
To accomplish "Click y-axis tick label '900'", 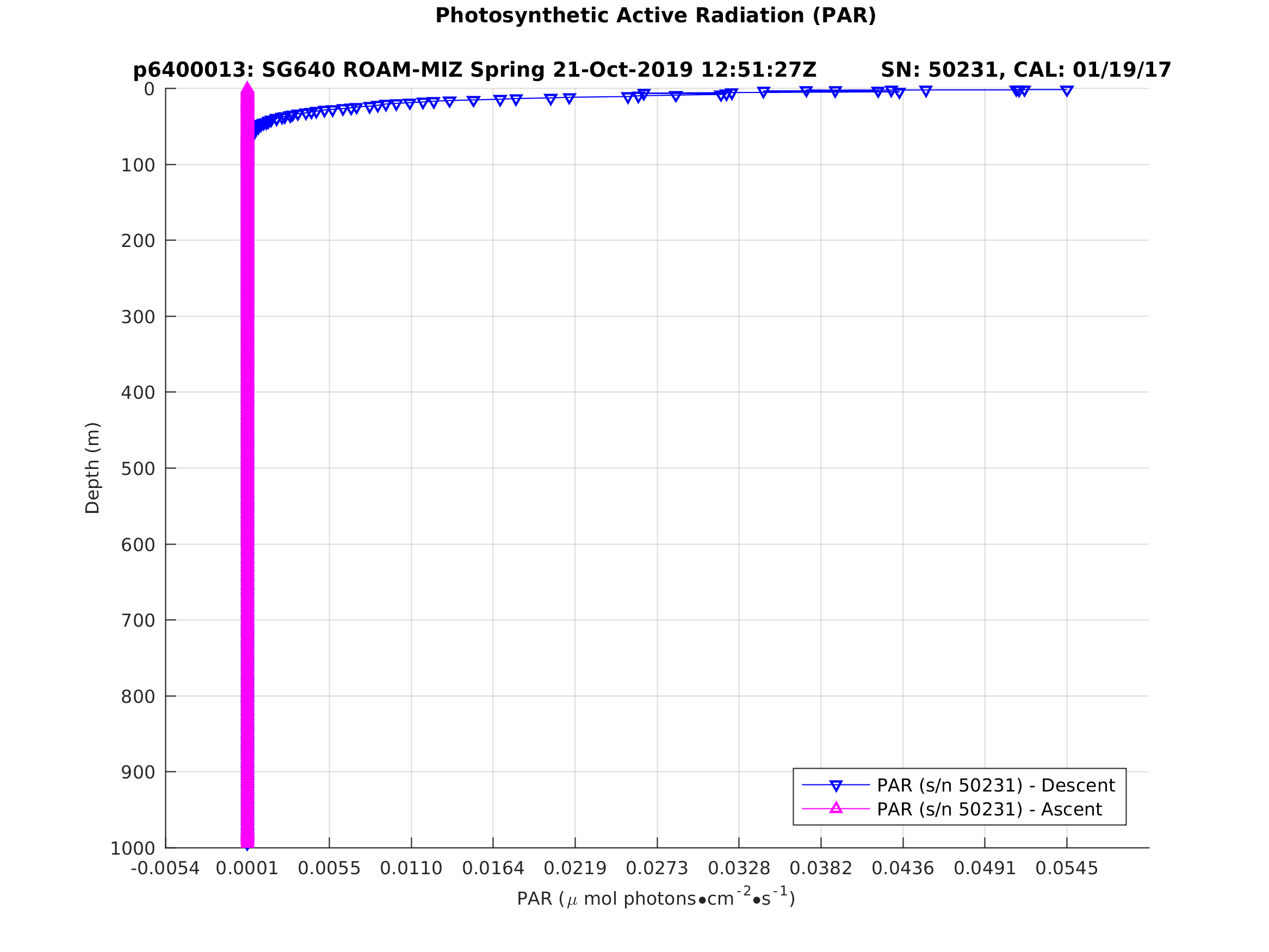I will pyautogui.click(x=138, y=772).
